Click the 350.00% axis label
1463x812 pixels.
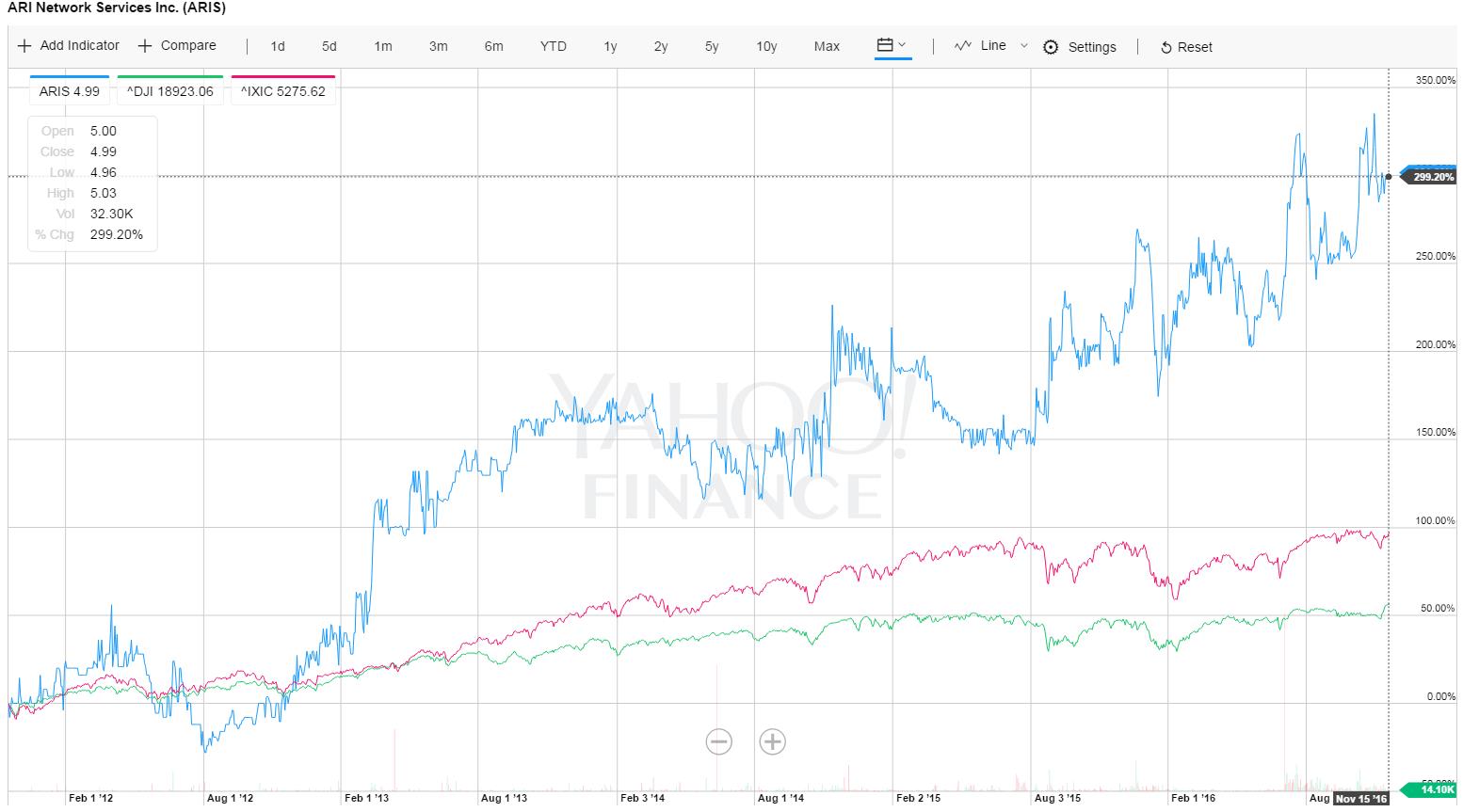(1435, 80)
